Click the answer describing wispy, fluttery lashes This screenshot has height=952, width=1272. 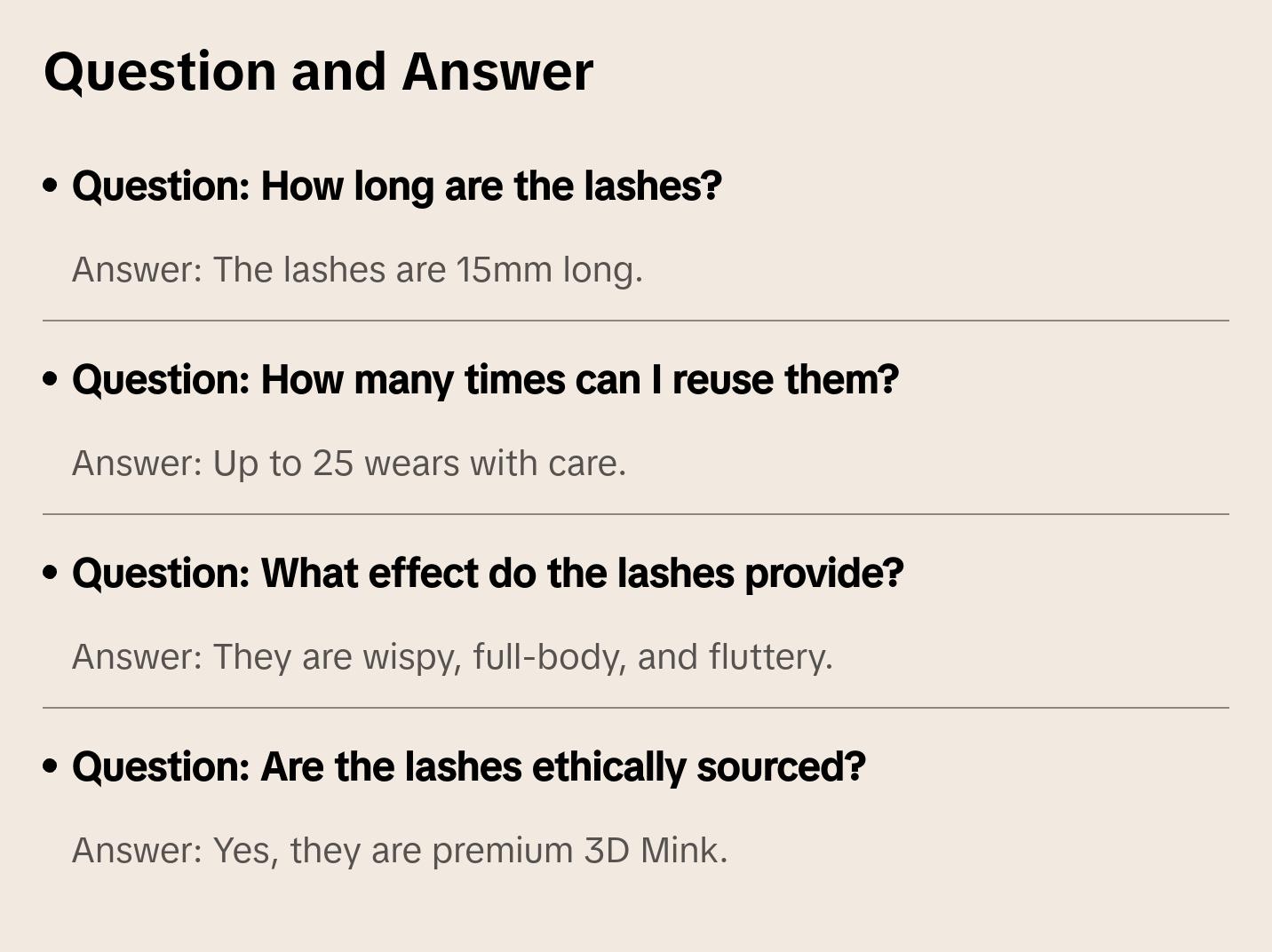[452, 657]
